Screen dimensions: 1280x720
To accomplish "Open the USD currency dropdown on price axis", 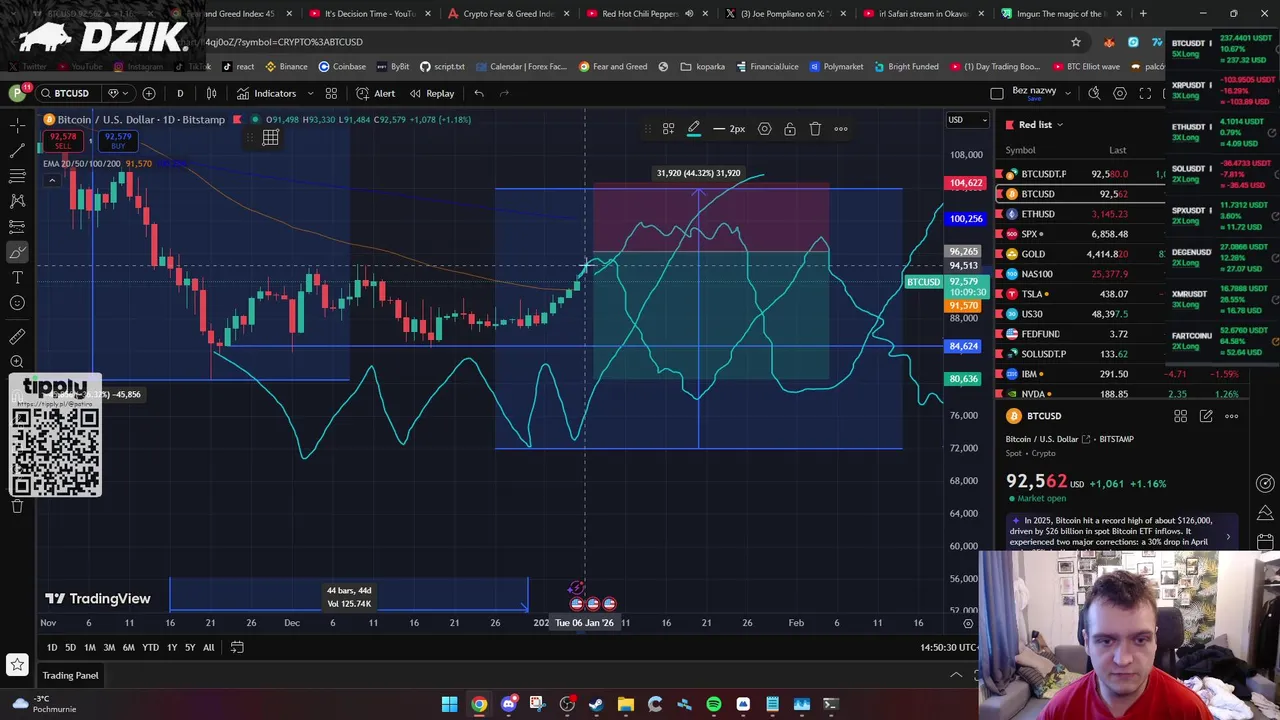I will [966, 120].
